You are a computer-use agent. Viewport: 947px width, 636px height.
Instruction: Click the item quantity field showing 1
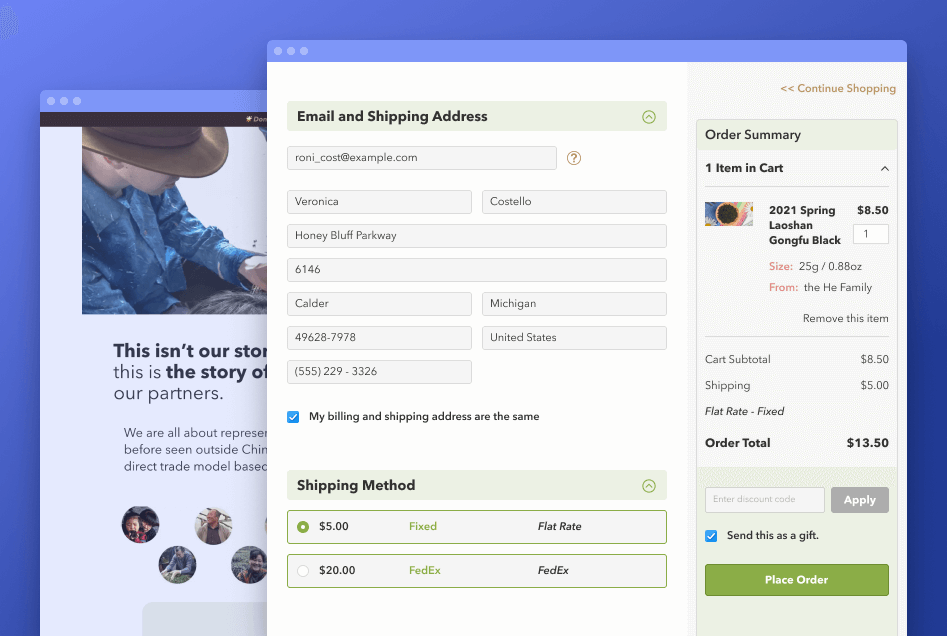(x=870, y=233)
